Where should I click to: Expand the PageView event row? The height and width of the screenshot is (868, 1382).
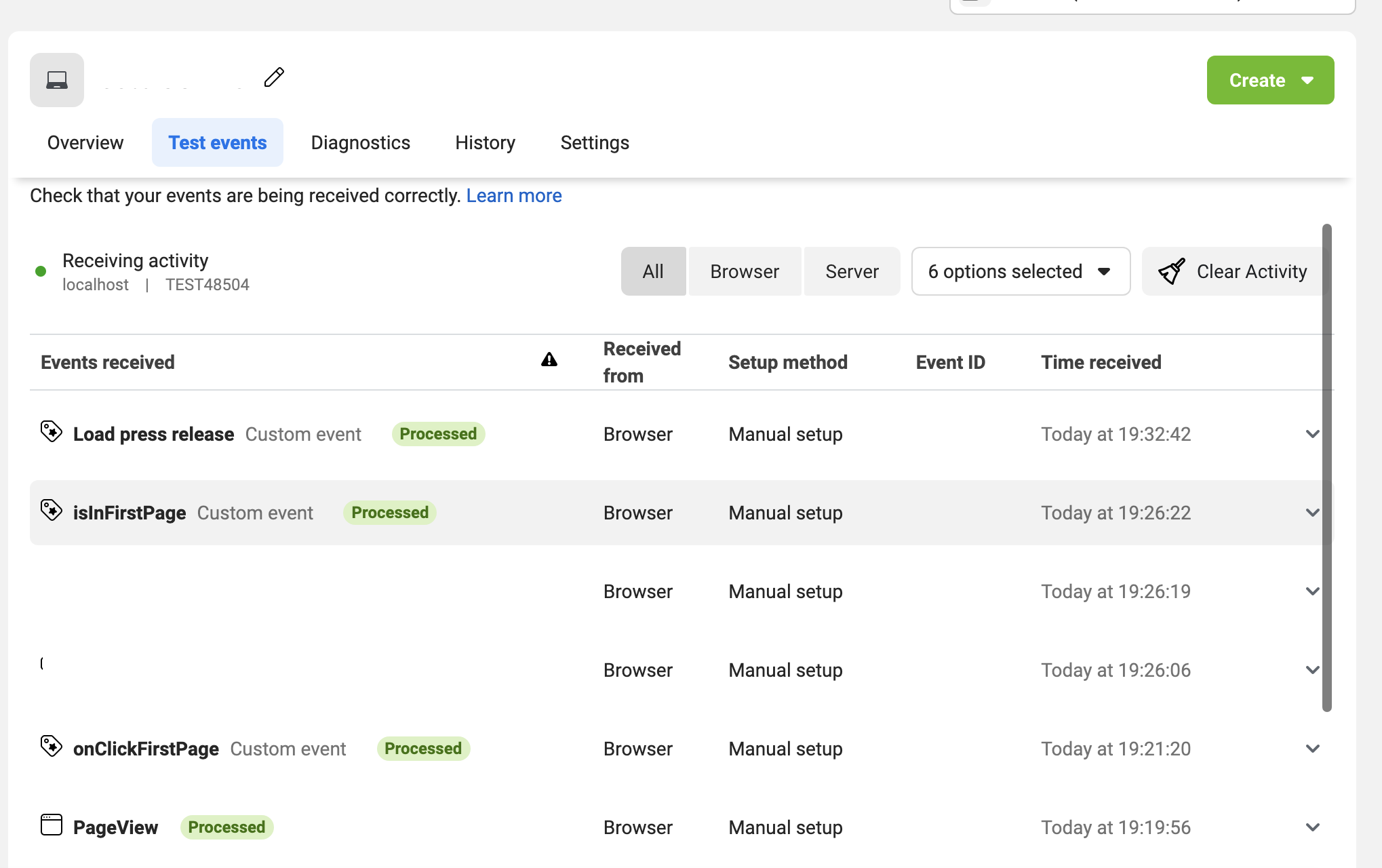coord(1313,827)
